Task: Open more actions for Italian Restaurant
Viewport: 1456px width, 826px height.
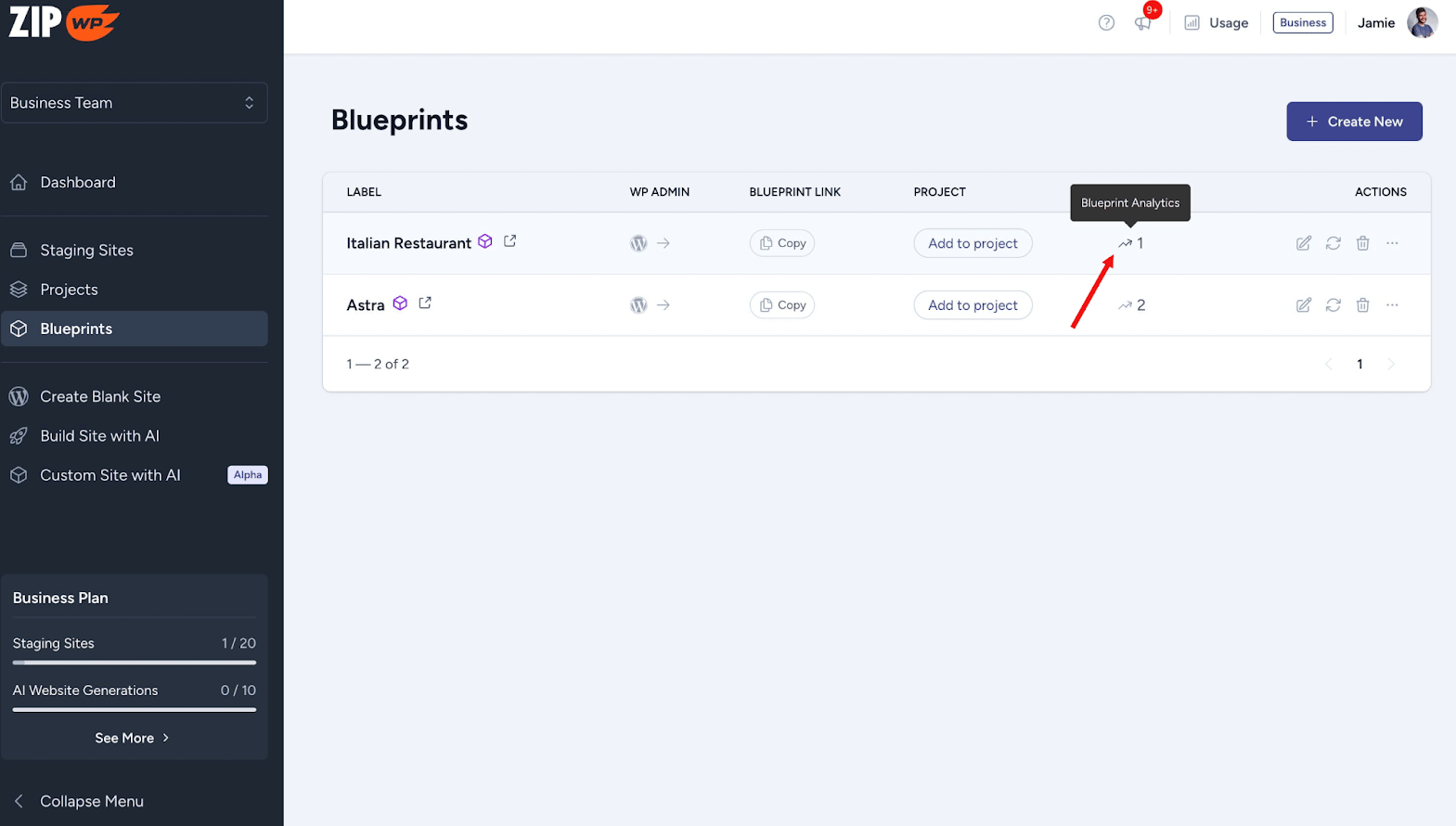Action: coord(1392,243)
